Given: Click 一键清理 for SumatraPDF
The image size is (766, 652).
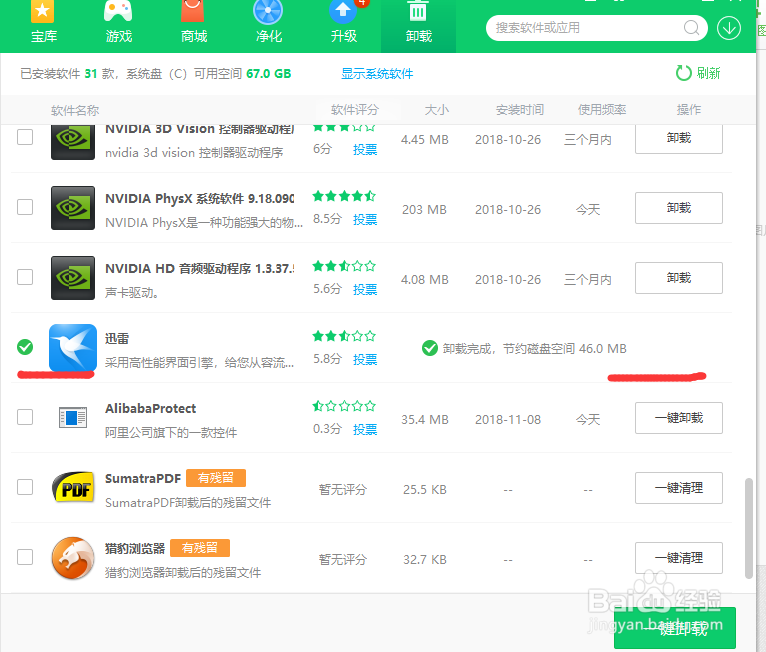Looking at the screenshot, I should [679, 488].
